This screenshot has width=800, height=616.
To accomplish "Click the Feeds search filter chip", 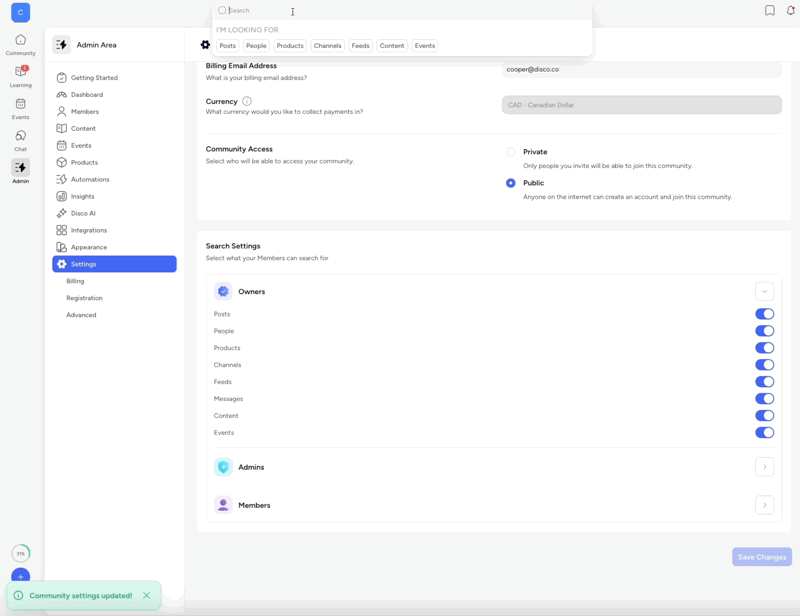I will (x=360, y=45).
